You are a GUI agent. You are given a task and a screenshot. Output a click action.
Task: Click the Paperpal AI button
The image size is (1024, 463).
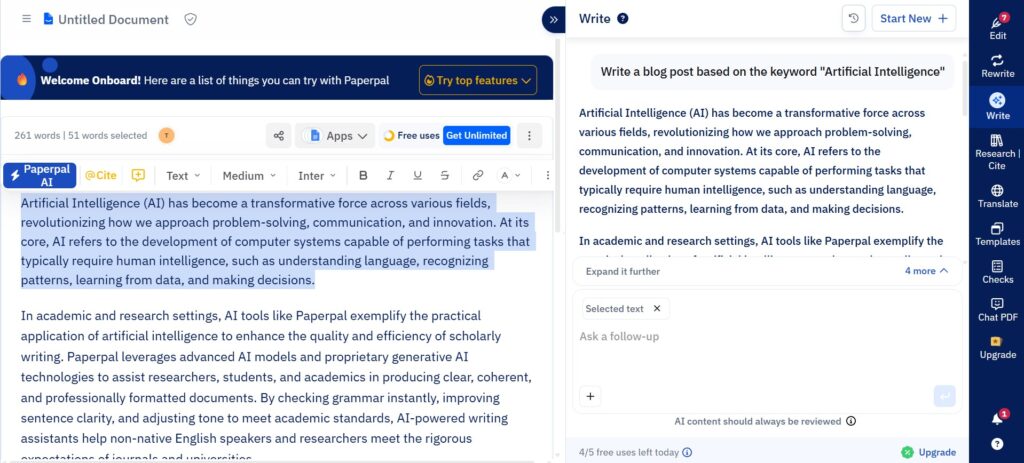(x=40, y=175)
